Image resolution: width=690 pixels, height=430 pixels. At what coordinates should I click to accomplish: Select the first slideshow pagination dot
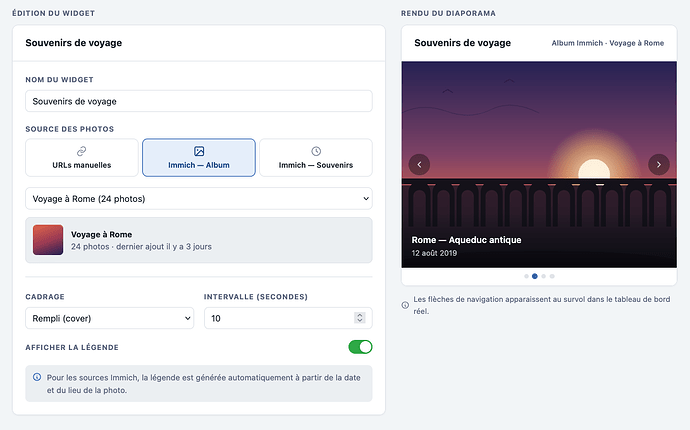[x=526, y=276]
